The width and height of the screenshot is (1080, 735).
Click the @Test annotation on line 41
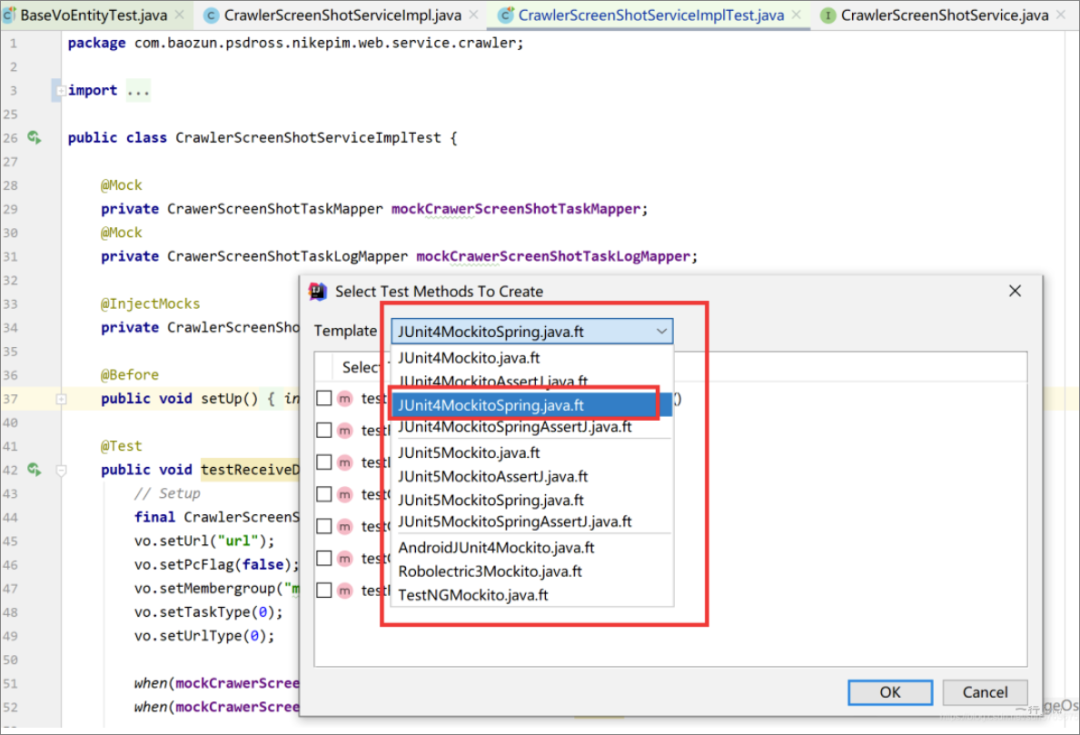click(121, 446)
